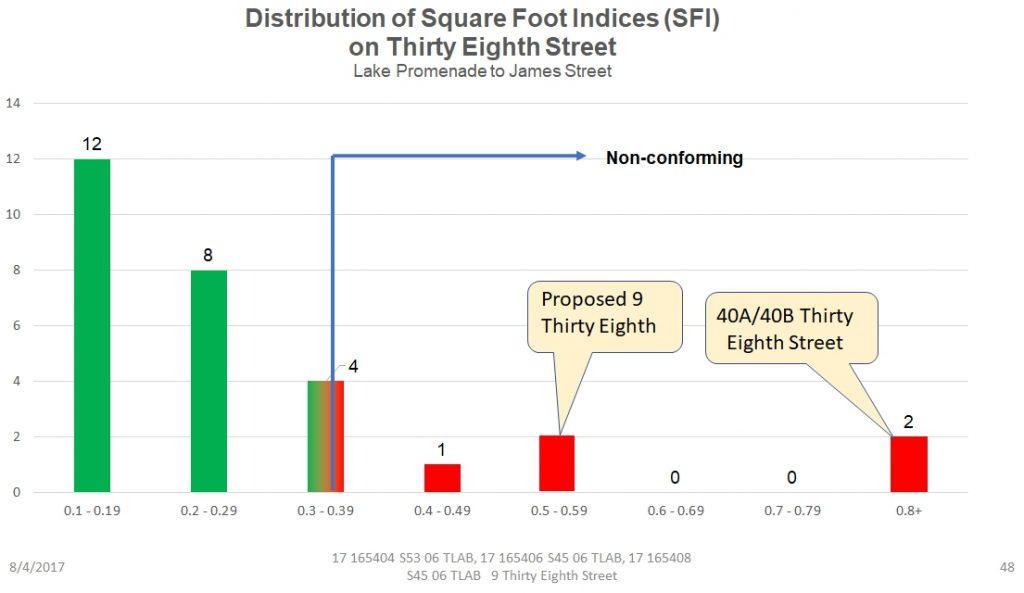The width and height of the screenshot is (1024, 593).
Task: Click the blue arrowhead pointing to Non-conforming
Action: pyautogui.click(x=579, y=156)
